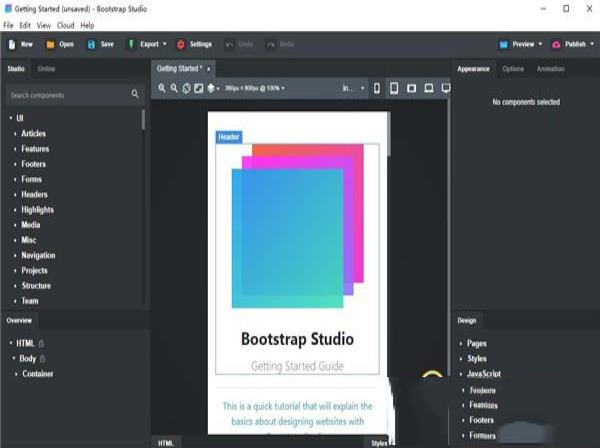The height and width of the screenshot is (448, 600).
Task: Click the Publish cloud icon
Action: pyautogui.click(x=556, y=44)
